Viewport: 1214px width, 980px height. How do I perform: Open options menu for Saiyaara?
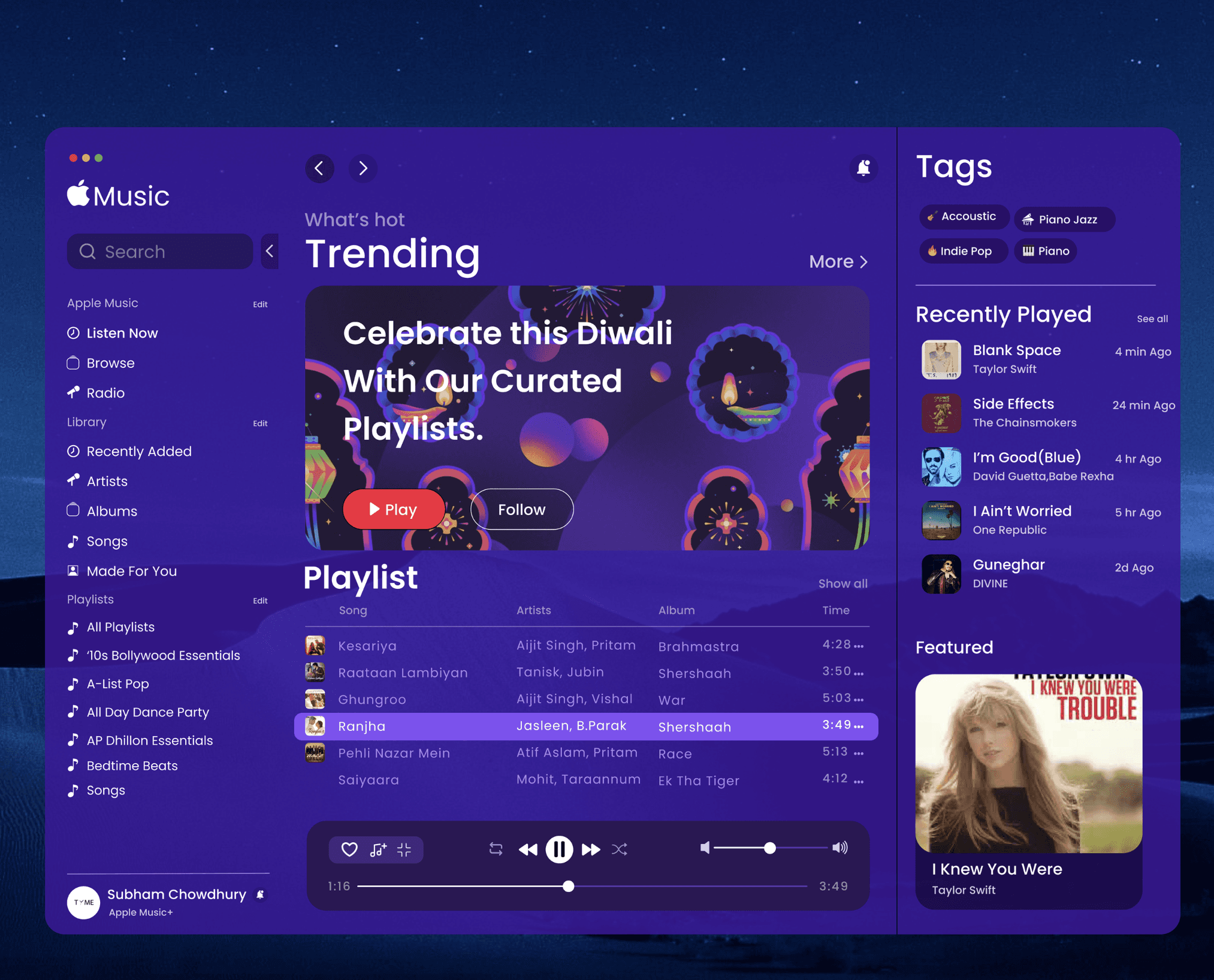(x=859, y=781)
